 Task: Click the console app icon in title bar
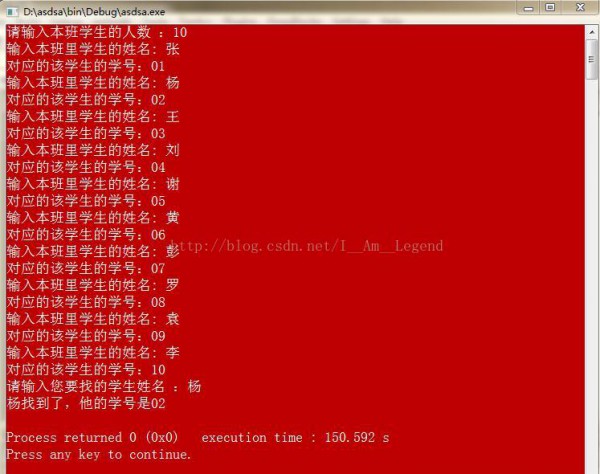[x=13, y=12]
